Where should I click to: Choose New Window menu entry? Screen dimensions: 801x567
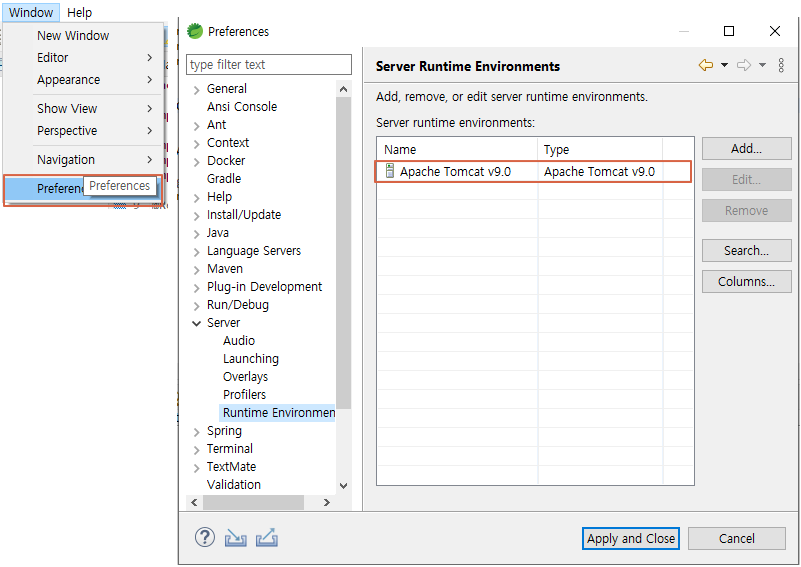83,35
